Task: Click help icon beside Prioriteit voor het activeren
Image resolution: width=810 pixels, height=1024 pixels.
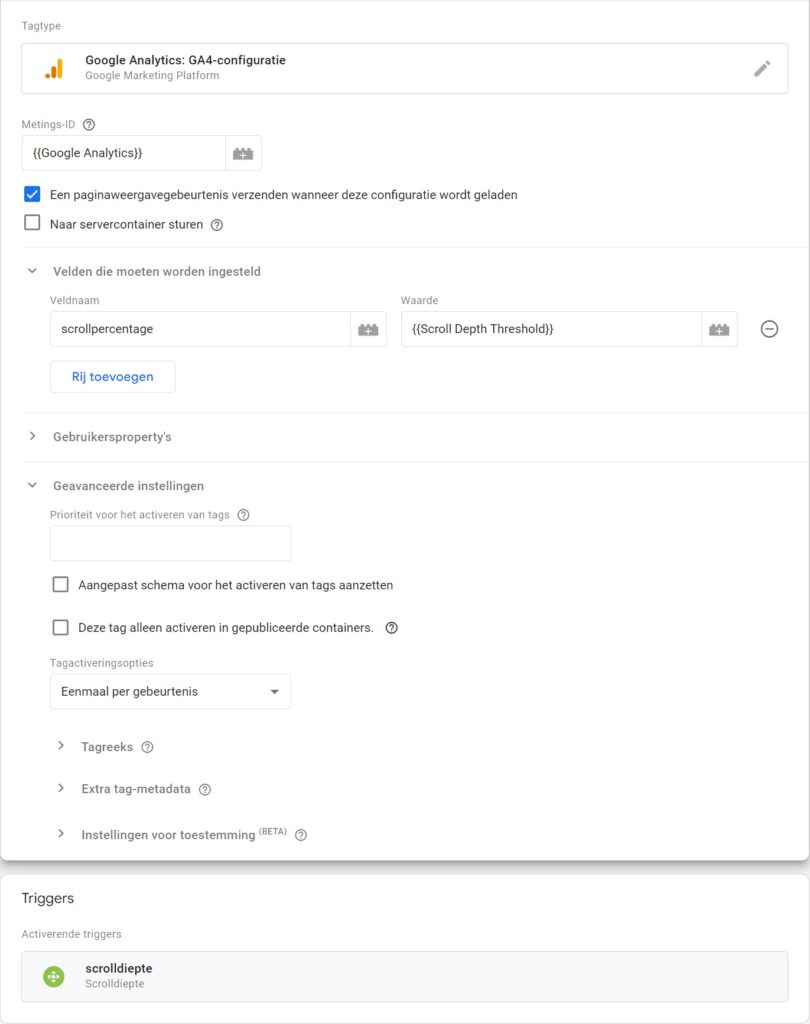Action: pos(244,515)
